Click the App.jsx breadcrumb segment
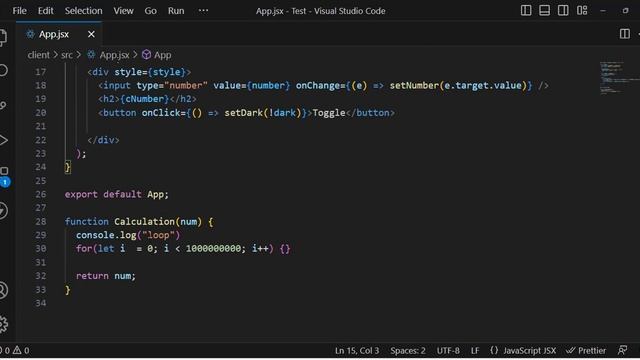Image resolution: width=640 pixels, height=360 pixels. [108, 55]
